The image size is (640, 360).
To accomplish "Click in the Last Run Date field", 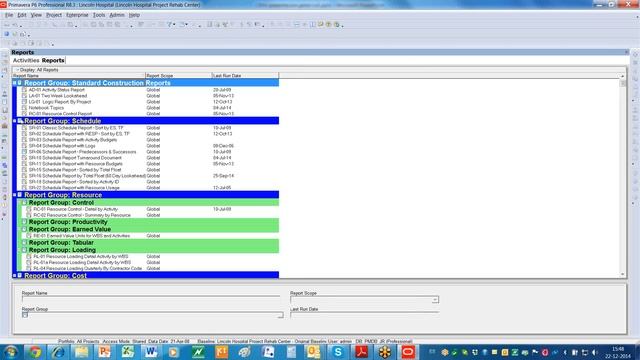I will (364, 315).
